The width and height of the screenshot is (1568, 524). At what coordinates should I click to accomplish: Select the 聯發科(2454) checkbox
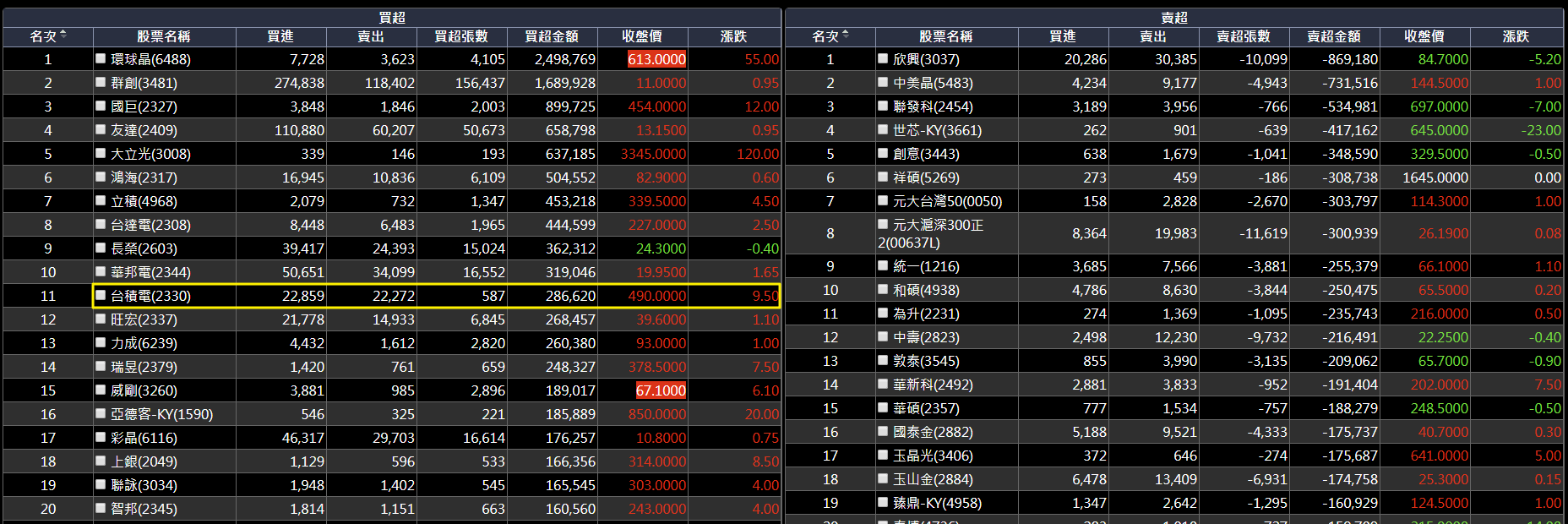tap(883, 106)
